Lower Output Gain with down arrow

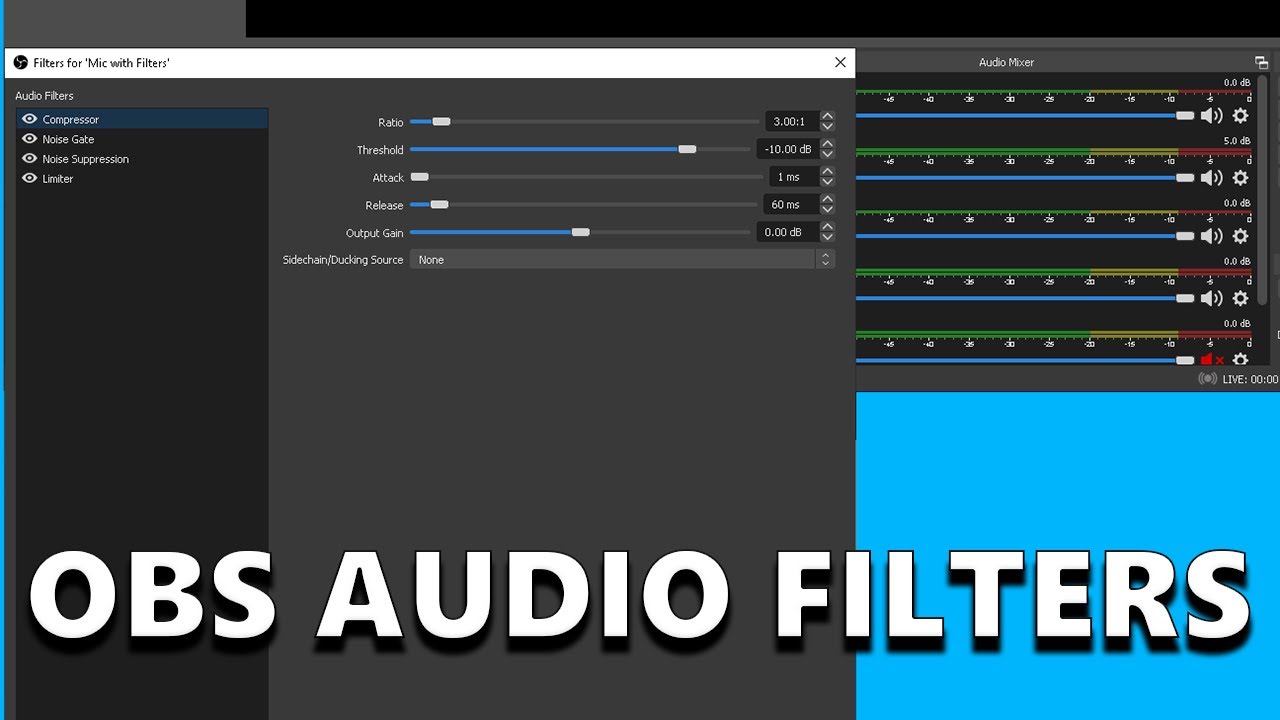coord(827,236)
